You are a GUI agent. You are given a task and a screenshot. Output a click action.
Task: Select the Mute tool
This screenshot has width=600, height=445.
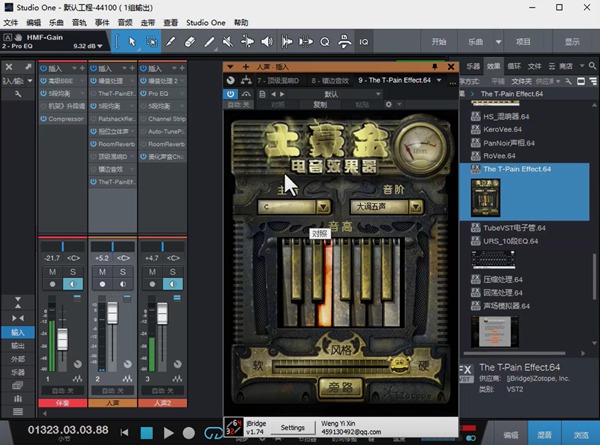point(228,41)
